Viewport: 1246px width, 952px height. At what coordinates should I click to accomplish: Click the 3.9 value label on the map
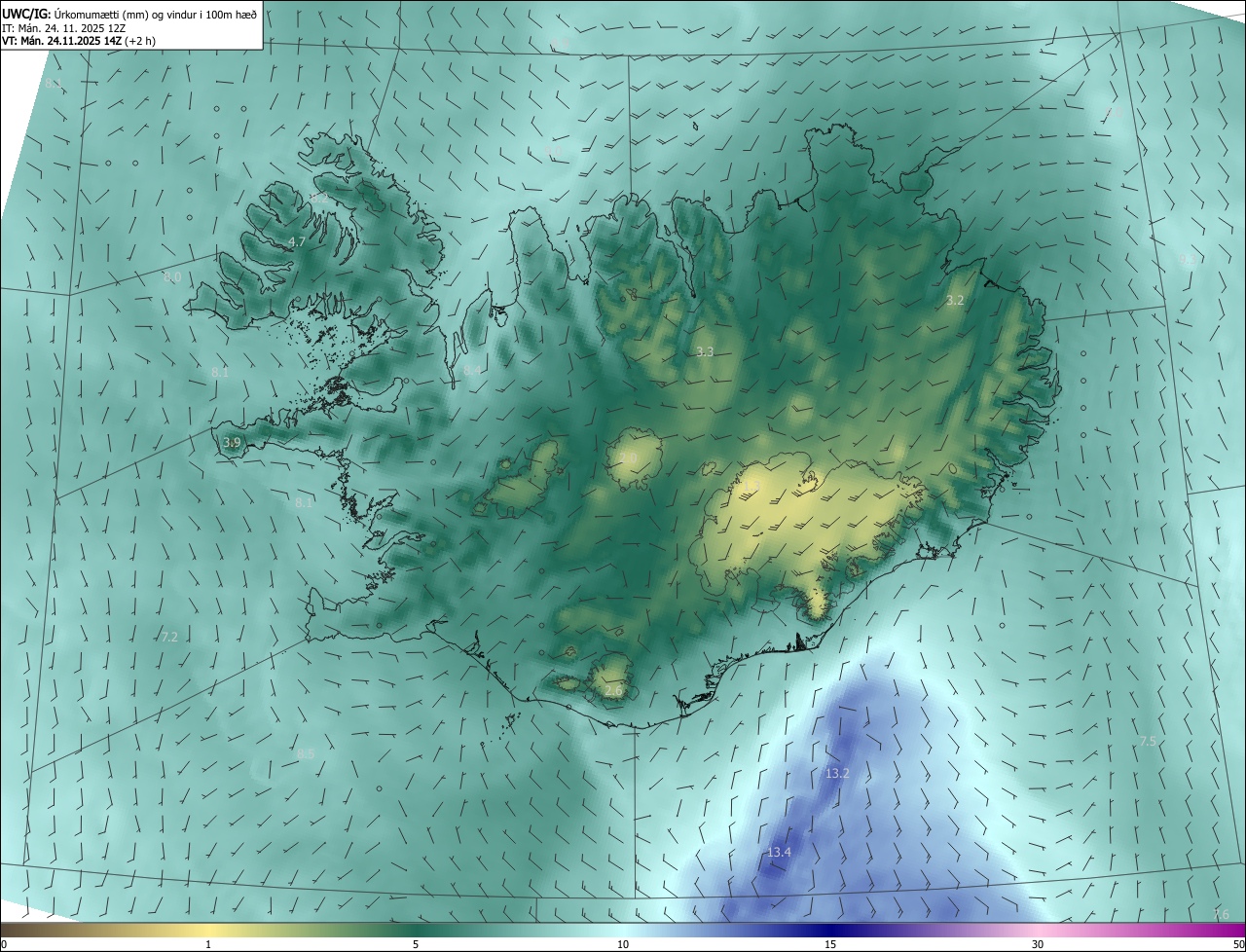point(232,442)
